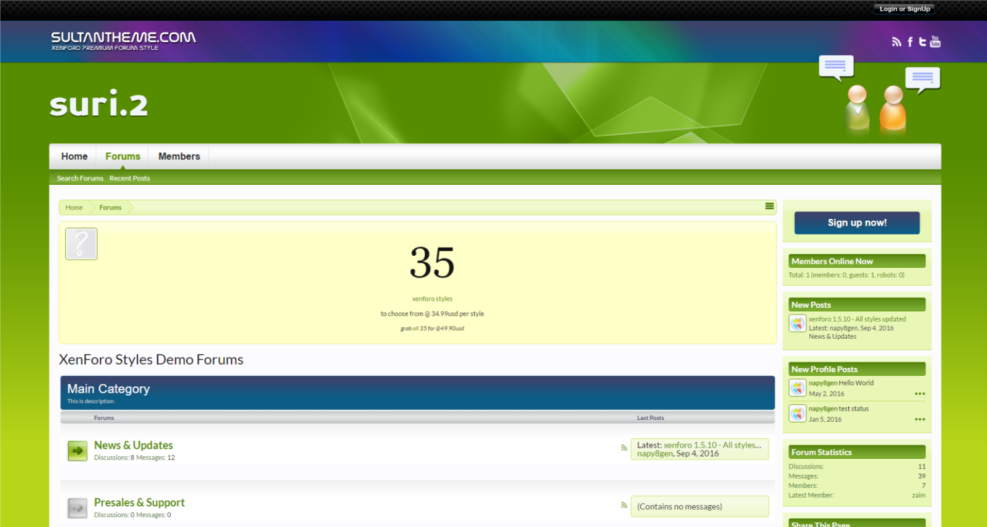
Task: Expand options for the Hello World profile post
Action: 919,394
